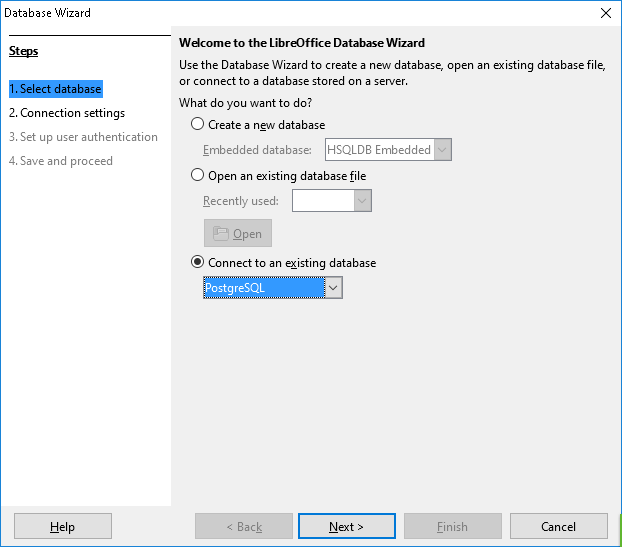Click the Database Wizard title bar
The height and width of the screenshot is (547, 622).
(300, 13)
